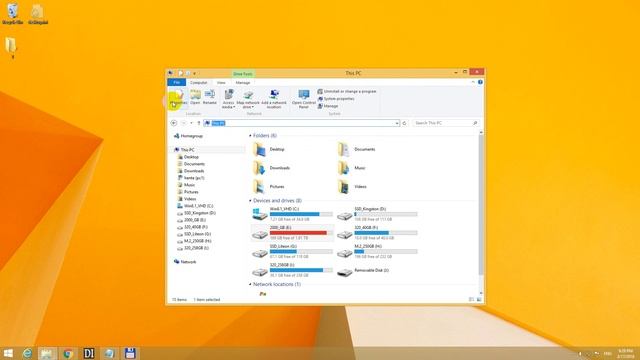Screen dimensions: 640x360
Task: Click the Rename ribbon button
Action: coord(210,98)
